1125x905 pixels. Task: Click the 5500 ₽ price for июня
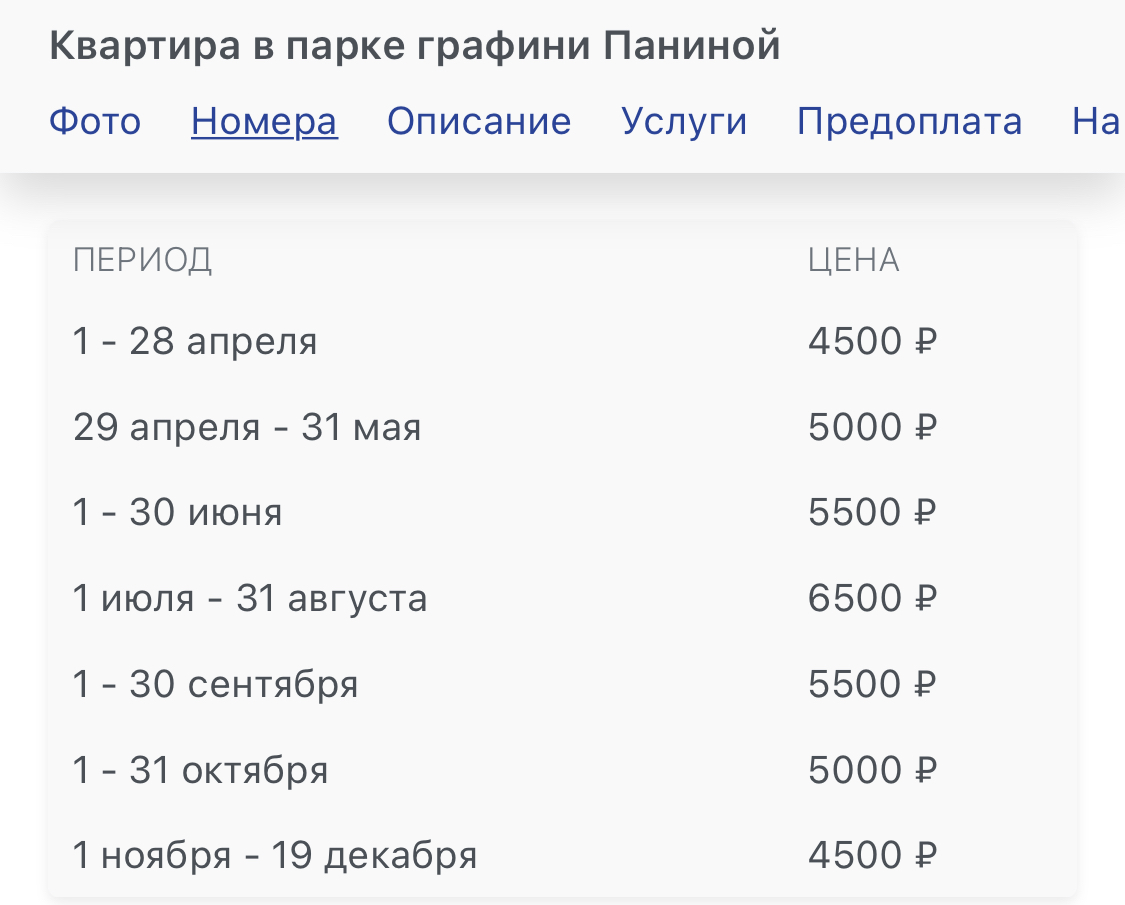872,513
